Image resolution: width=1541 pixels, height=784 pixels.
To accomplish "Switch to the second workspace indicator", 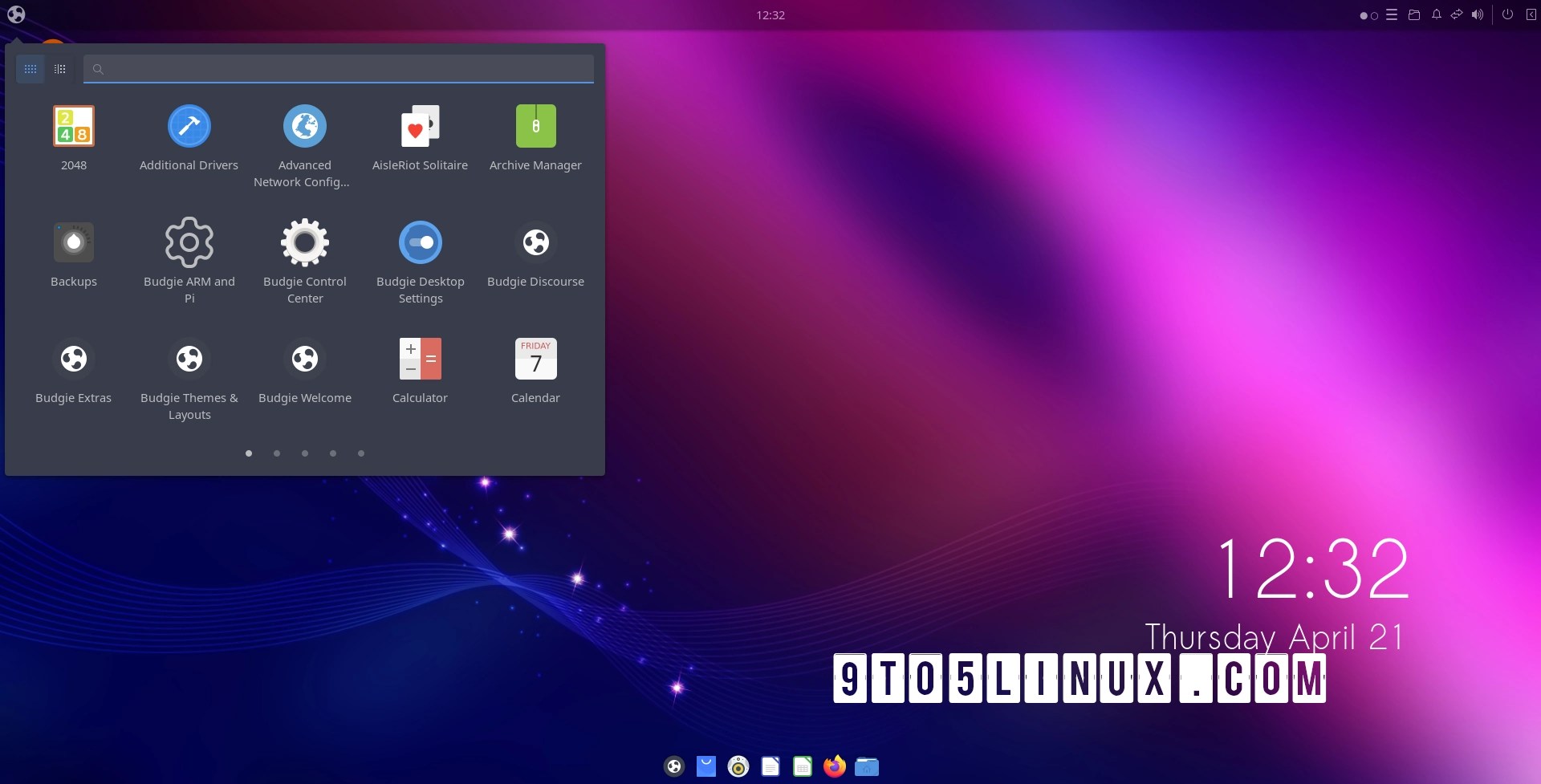I will click(x=1374, y=16).
